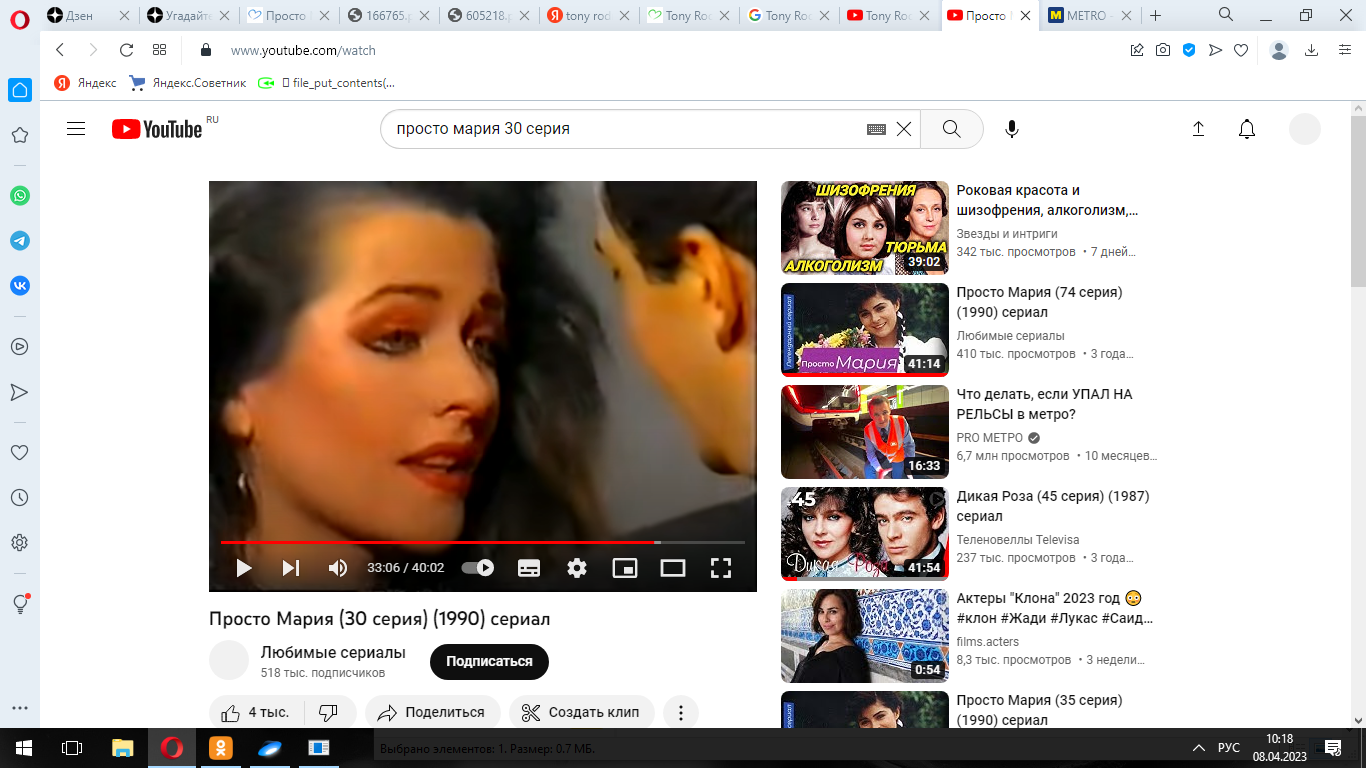Create a clip with Создать клип
This screenshot has width=1366, height=768.
point(581,713)
